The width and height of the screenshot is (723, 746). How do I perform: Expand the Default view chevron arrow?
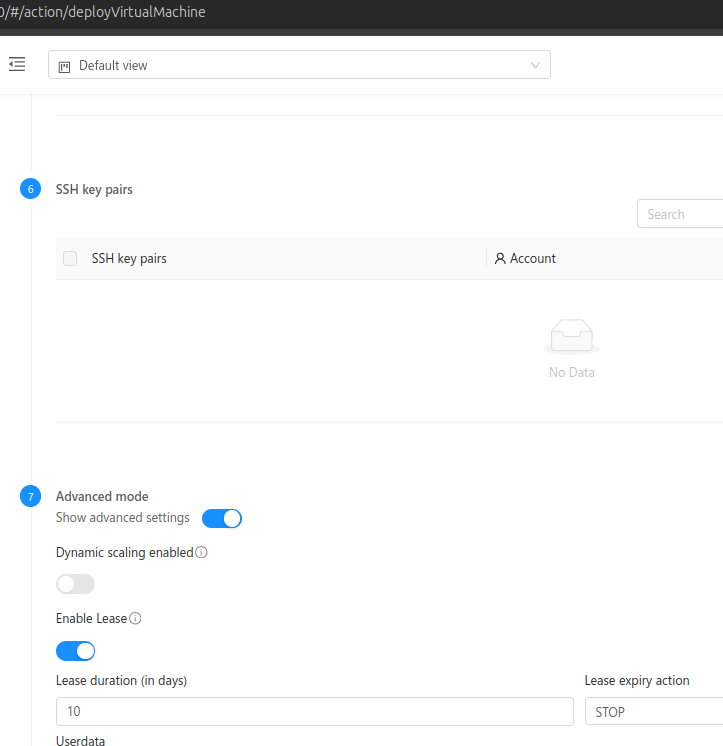pyautogui.click(x=535, y=65)
